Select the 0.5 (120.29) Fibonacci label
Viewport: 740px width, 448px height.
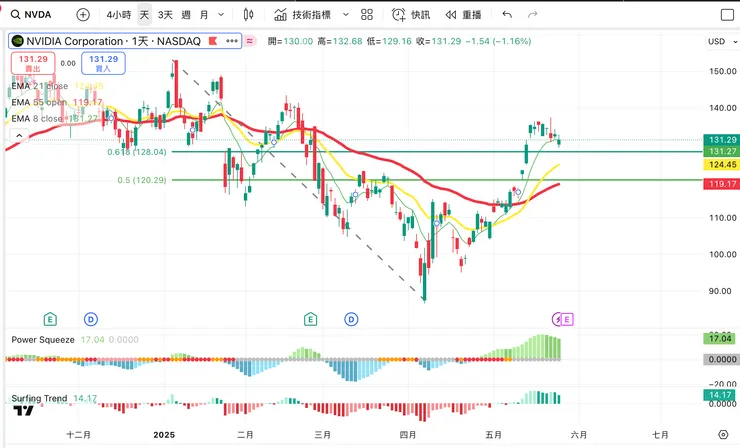click(142, 180)
